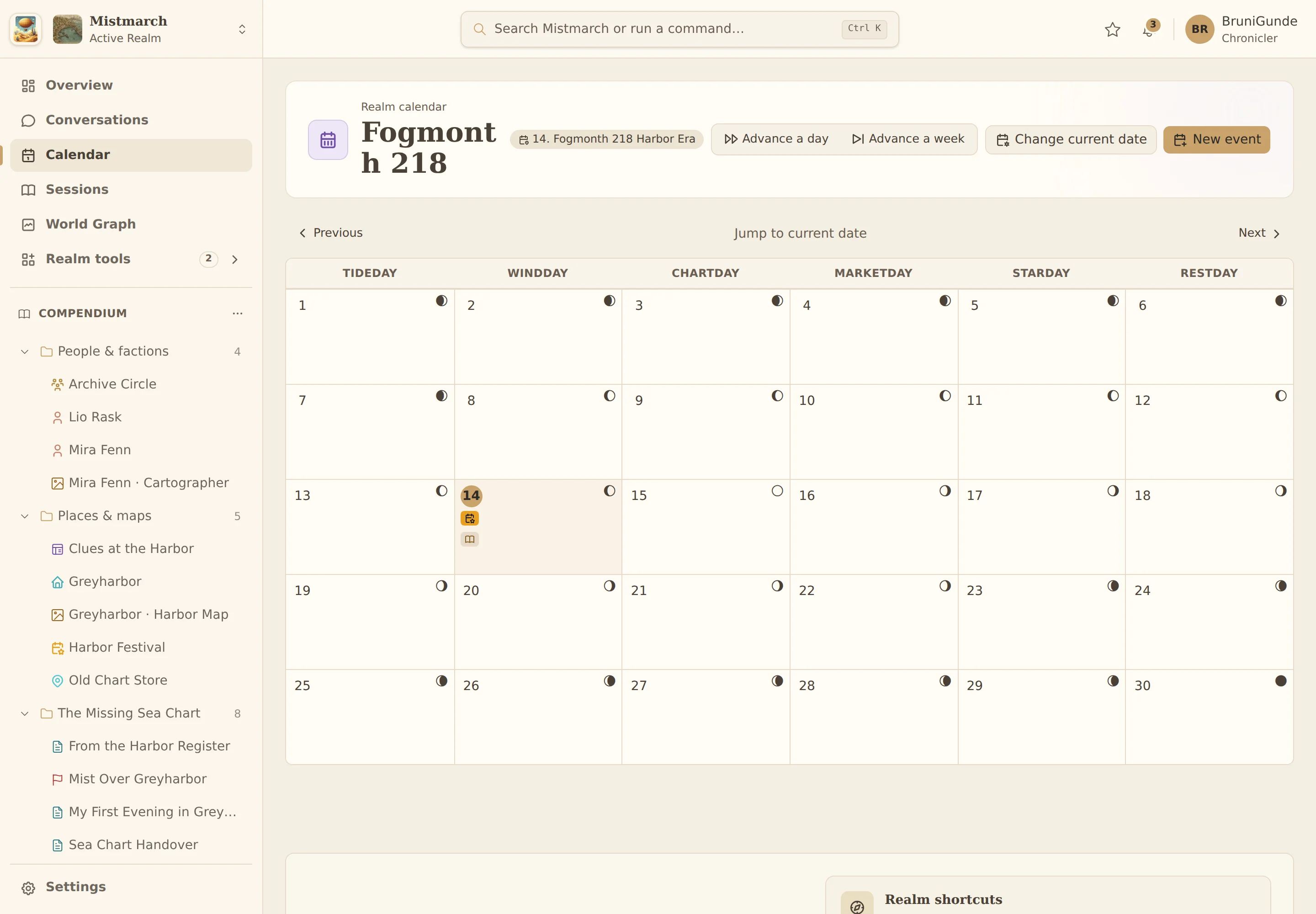1316x914 pixels.
Task: Go to Next month
Action: [1259, 233]
